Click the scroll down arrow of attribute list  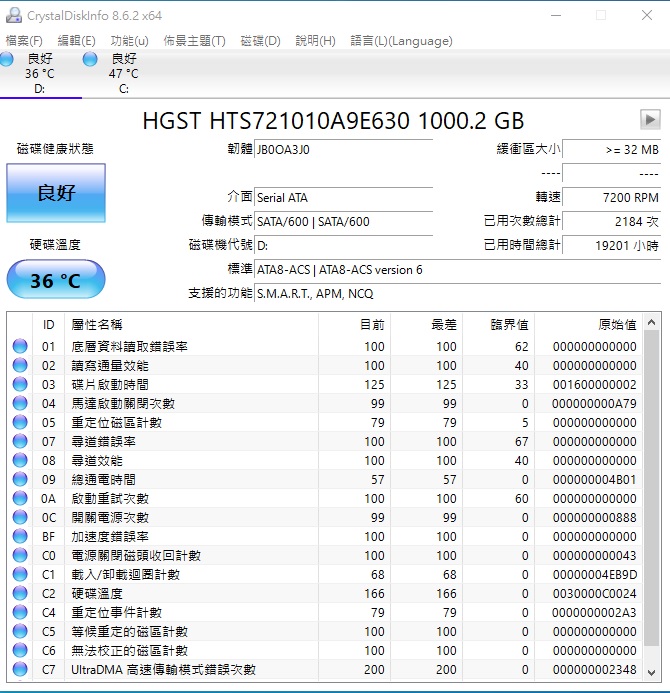coord(651,672)
